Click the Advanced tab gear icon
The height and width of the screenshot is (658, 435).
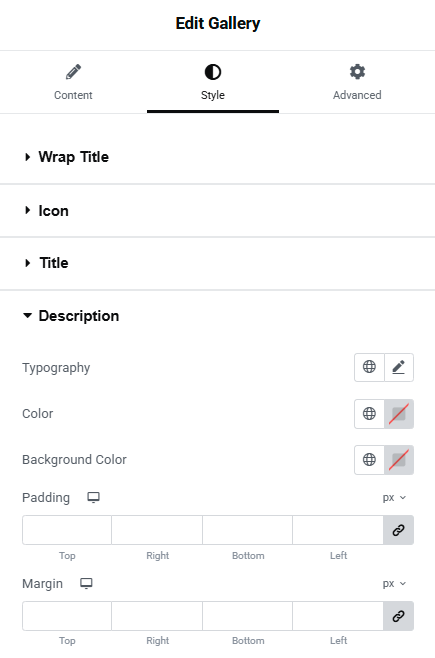[x=357, y=72]
